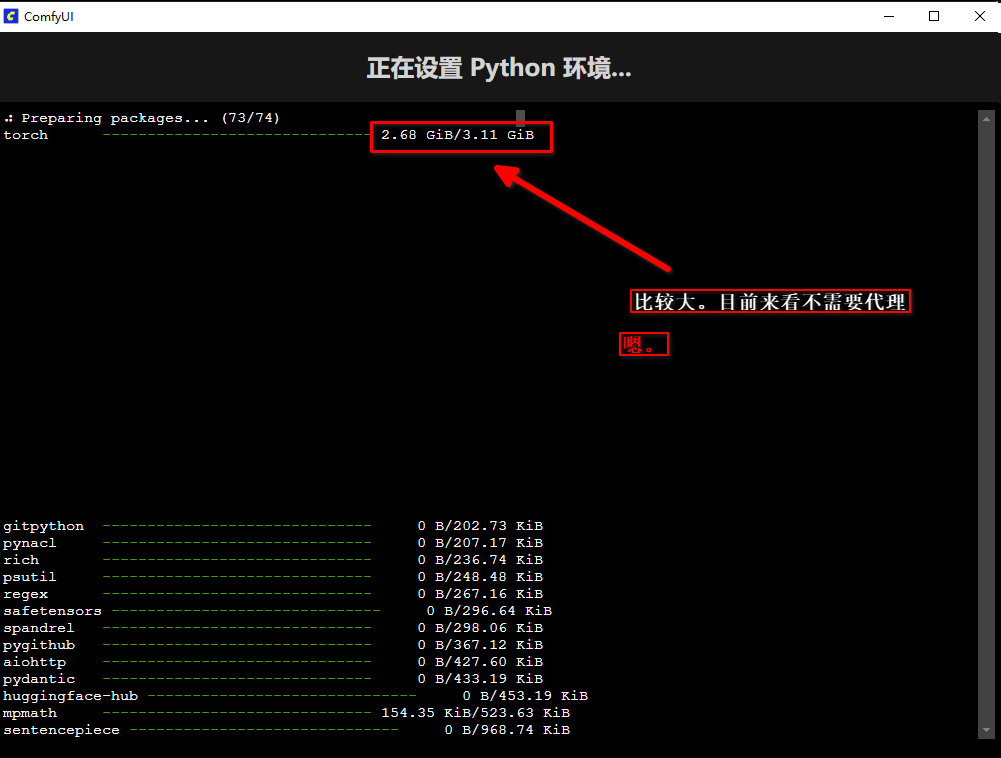
Task: Click the safetensors package name
Action: click(x=52, y=611)
